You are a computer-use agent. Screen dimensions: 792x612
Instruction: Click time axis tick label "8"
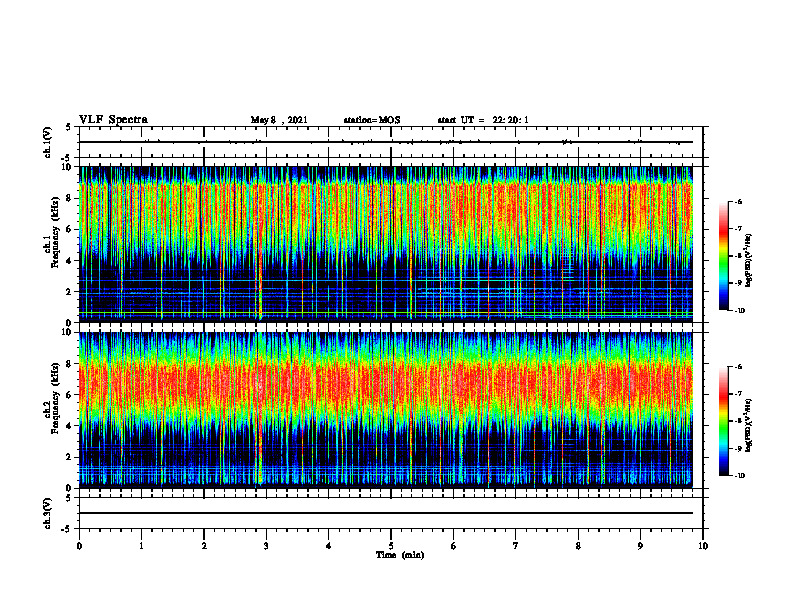[578, 546]
